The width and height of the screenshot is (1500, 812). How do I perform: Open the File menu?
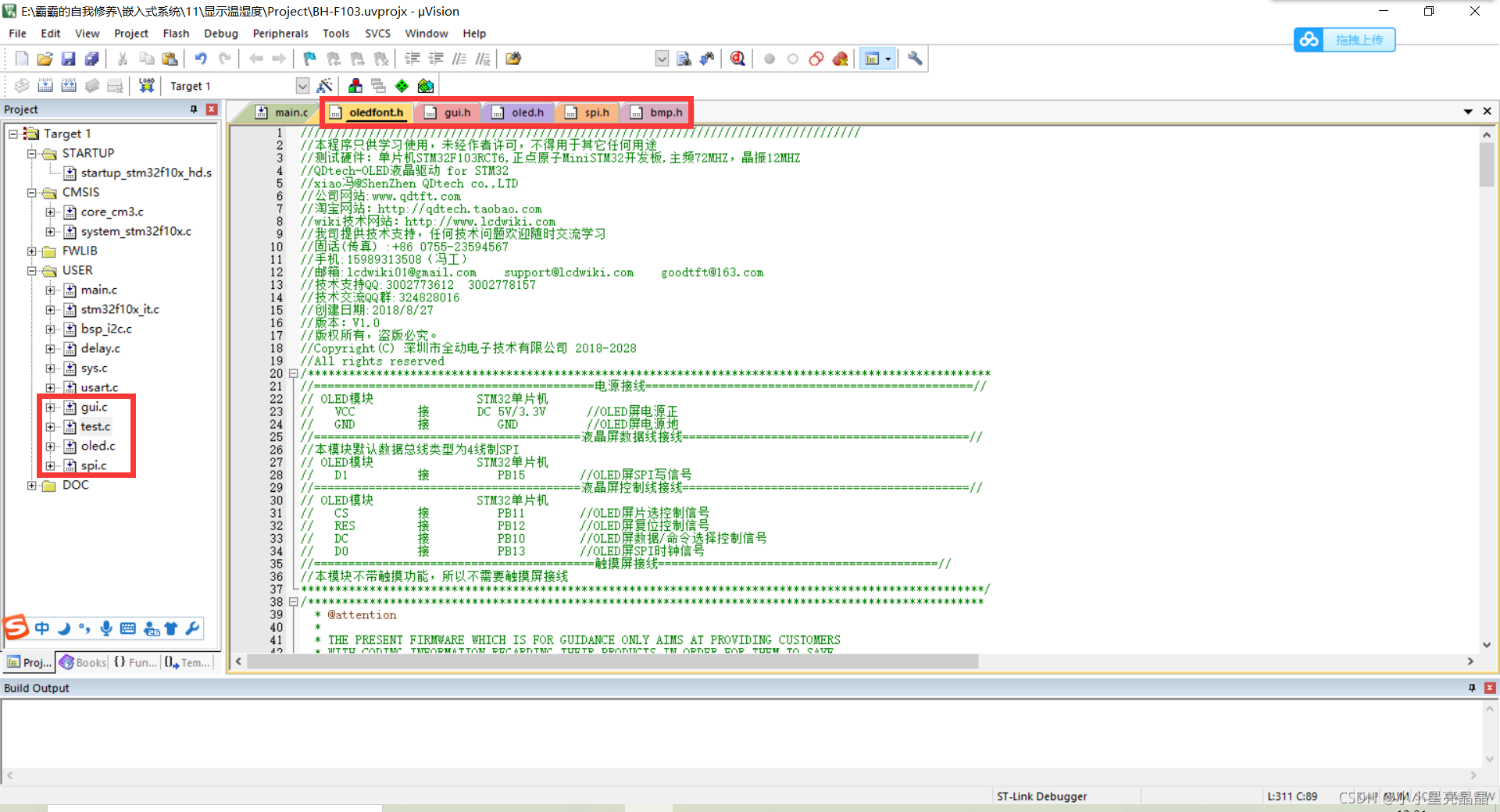click(17, 34)
